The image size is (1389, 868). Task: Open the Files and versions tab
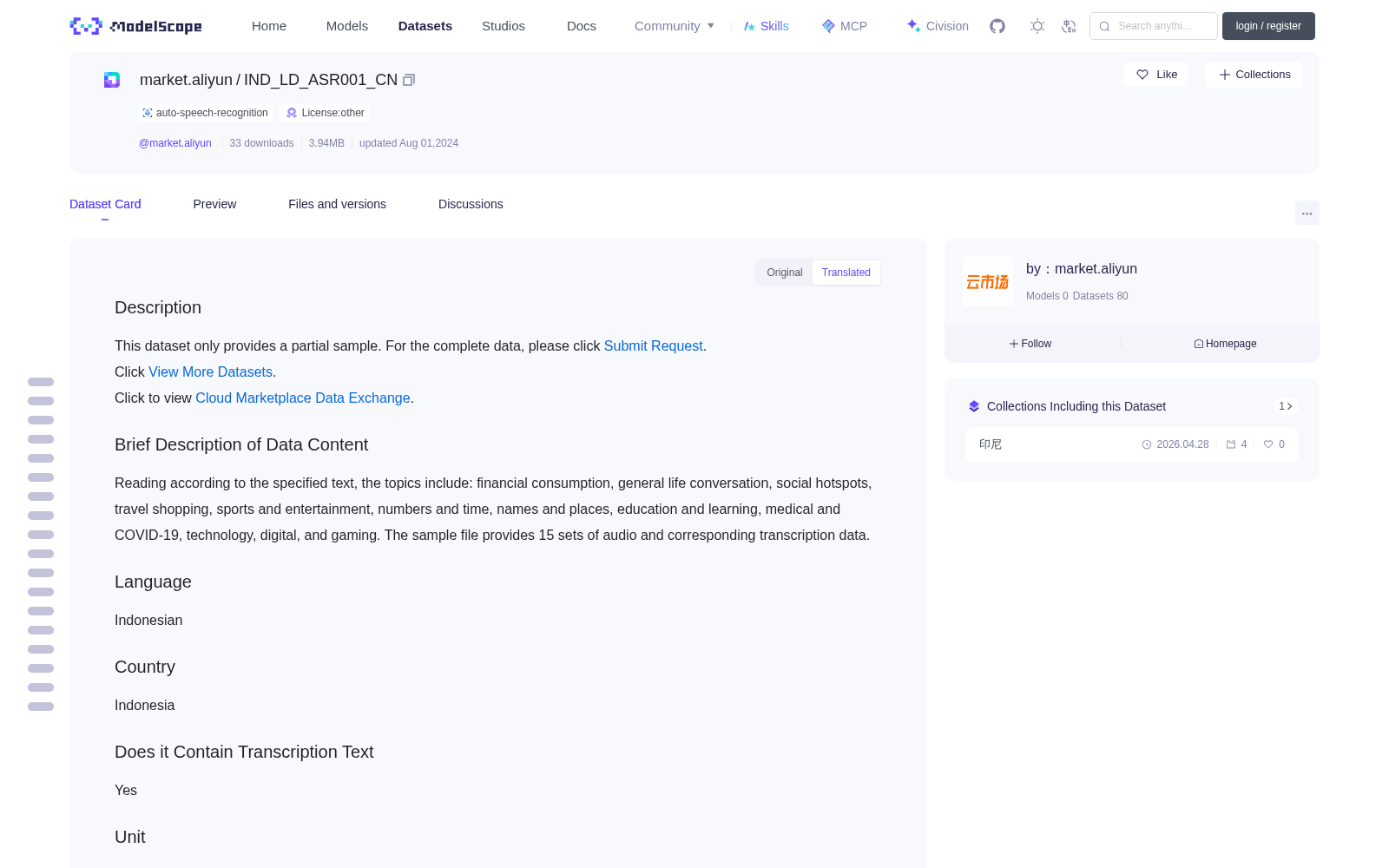click(x=337, y=204)
